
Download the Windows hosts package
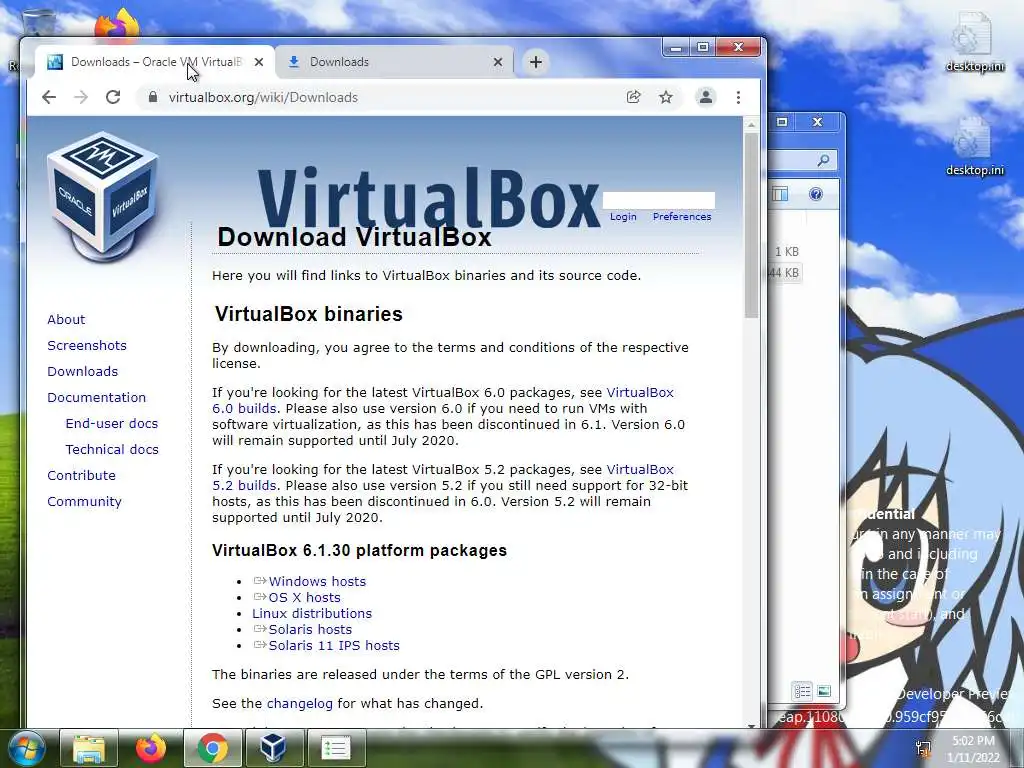tap(317, 581)
